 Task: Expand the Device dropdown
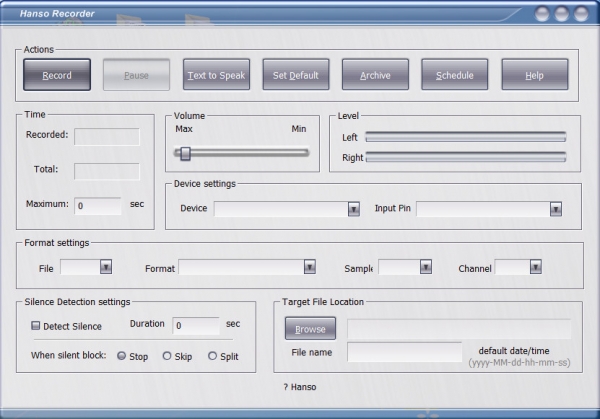click(x=354, y=209)
